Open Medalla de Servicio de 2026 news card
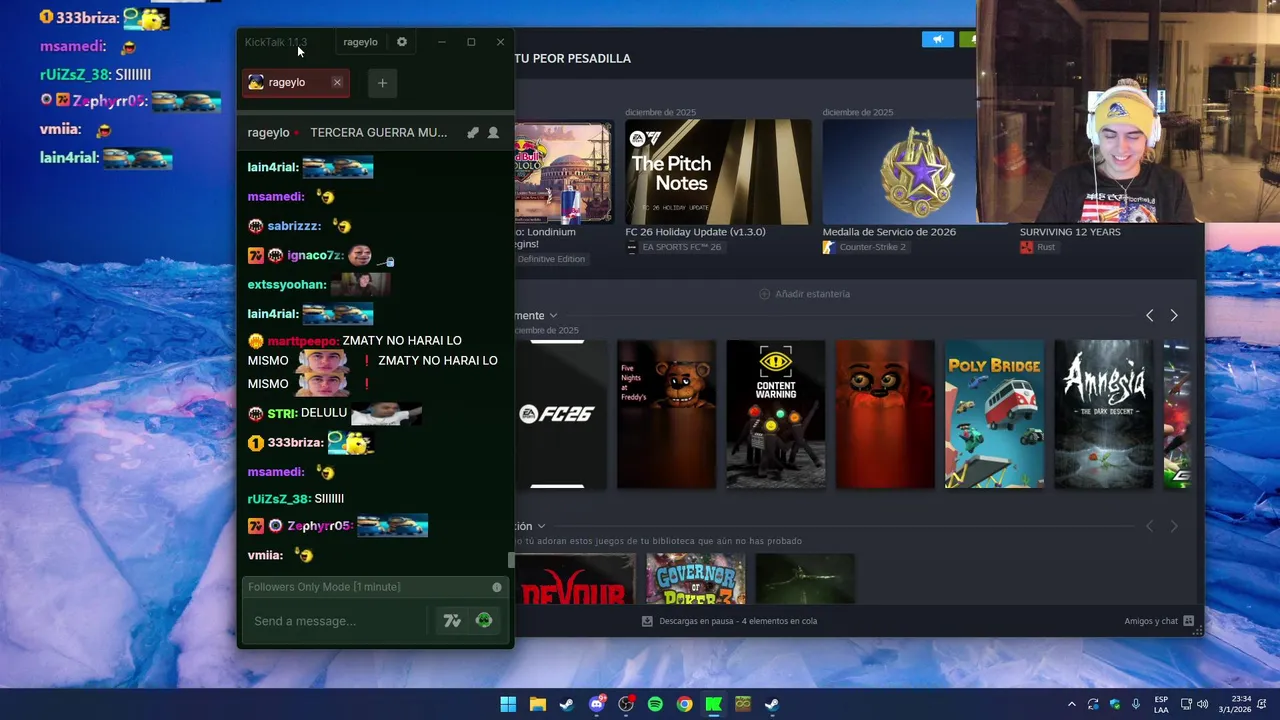Image resolution: width=1280 pixels, height=720 pixels. [900, 172]
